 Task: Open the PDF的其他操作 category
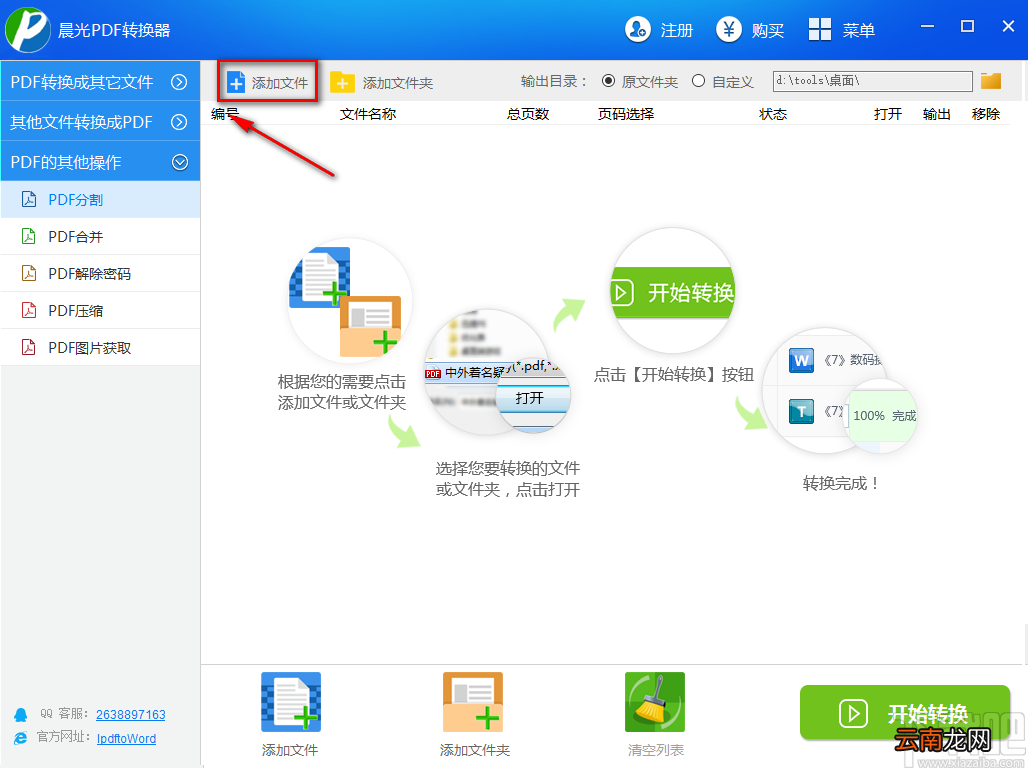pyautogui.click(x=100, y=161)
